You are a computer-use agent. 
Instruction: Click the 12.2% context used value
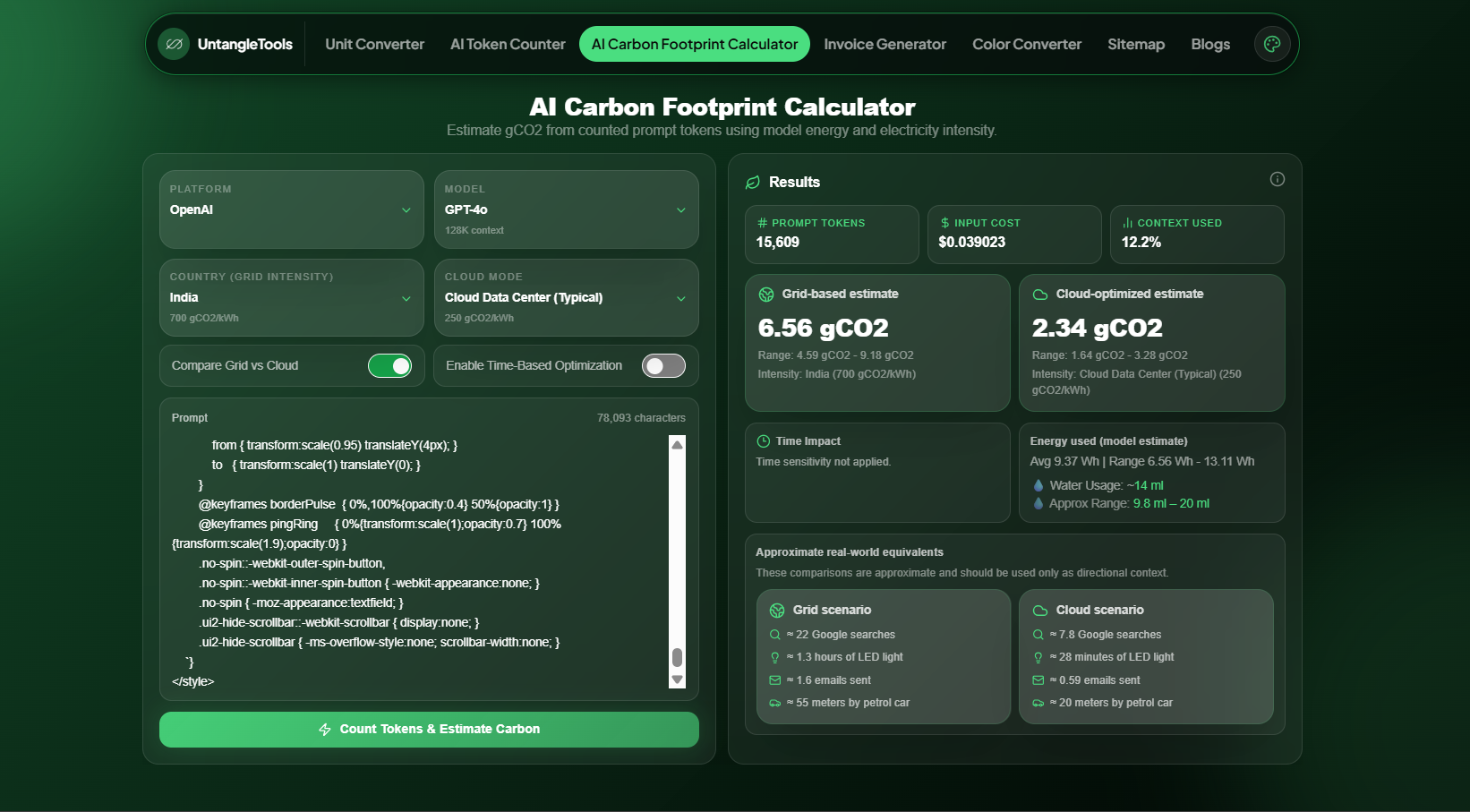pos(1141,242)
